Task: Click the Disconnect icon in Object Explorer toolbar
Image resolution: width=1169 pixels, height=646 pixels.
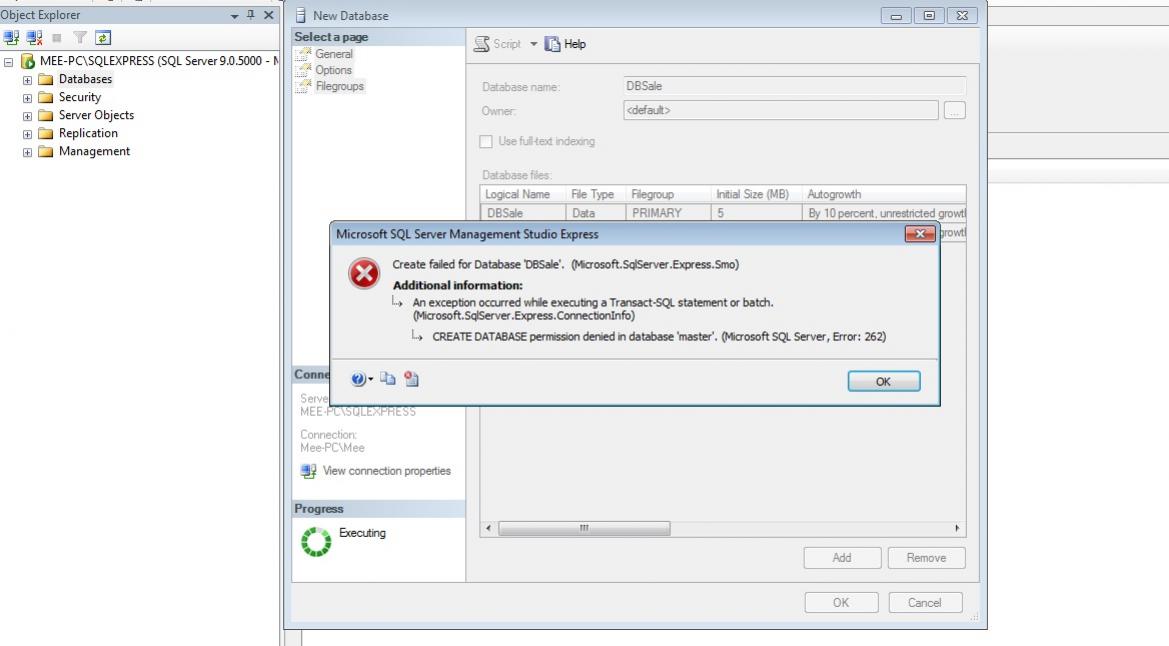Action: point(34,37)
